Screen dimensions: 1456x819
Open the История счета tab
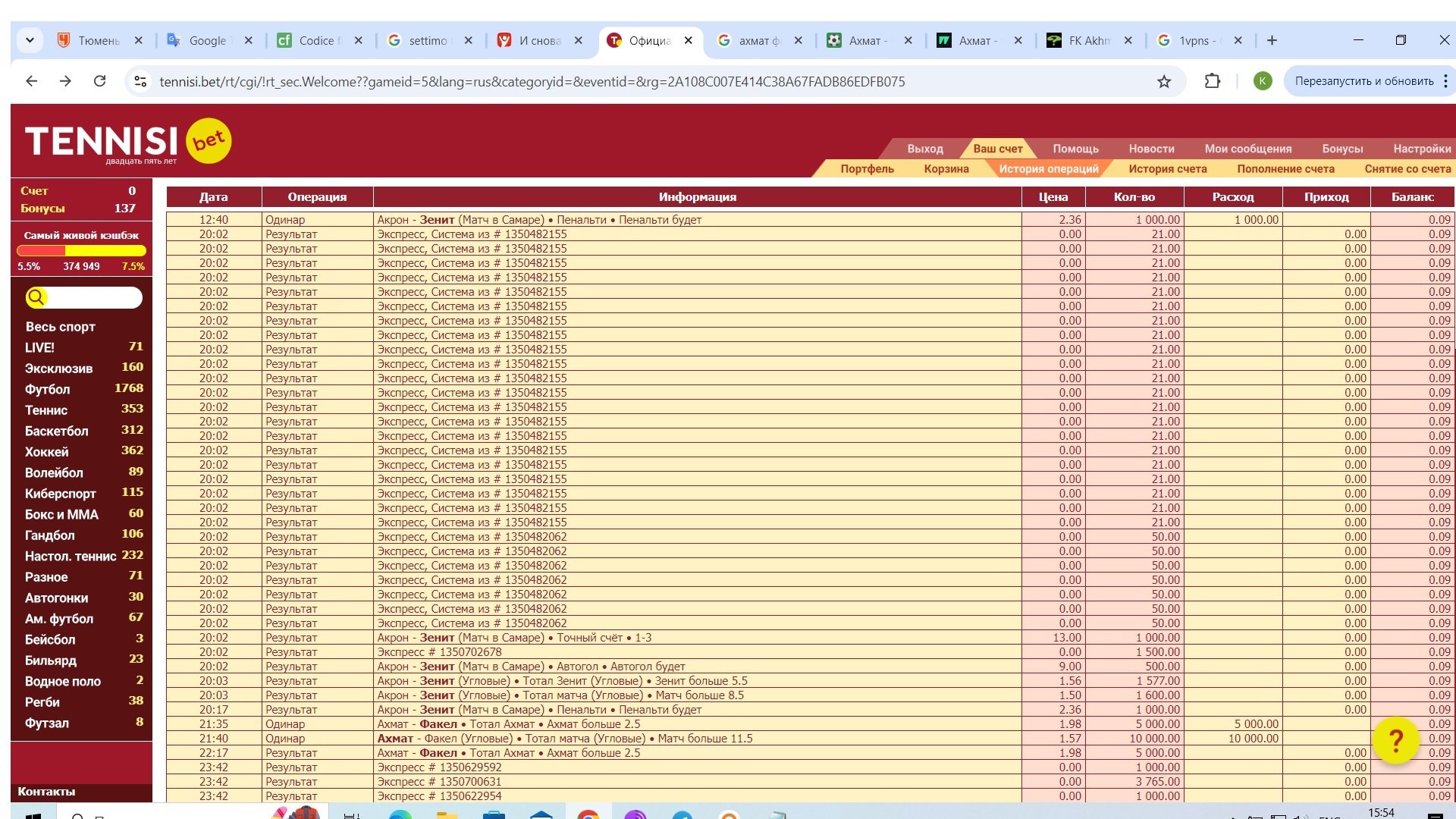(1167, 169)
